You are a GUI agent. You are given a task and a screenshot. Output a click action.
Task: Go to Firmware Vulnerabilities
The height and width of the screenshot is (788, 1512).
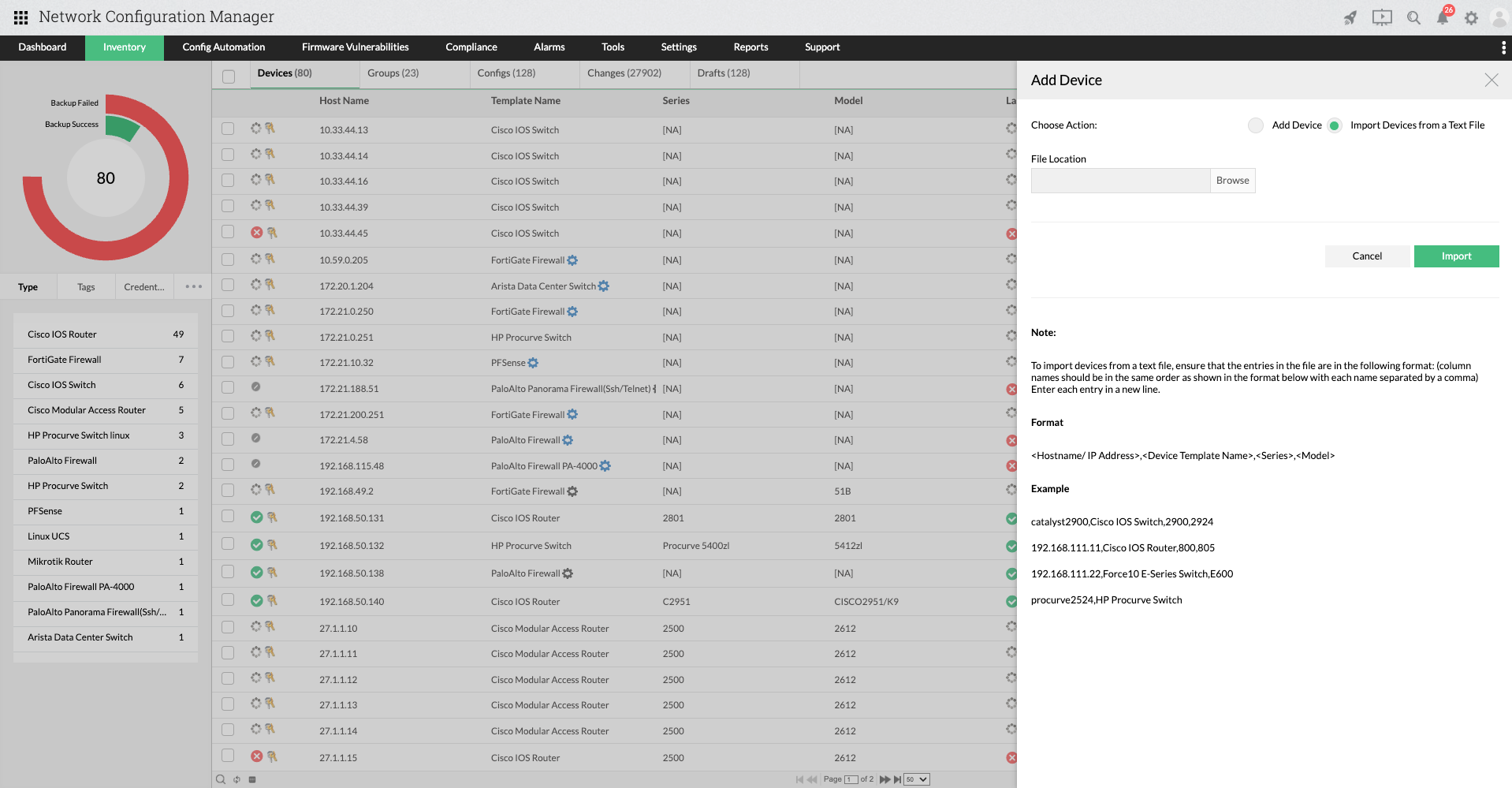[x=356, y=47]
